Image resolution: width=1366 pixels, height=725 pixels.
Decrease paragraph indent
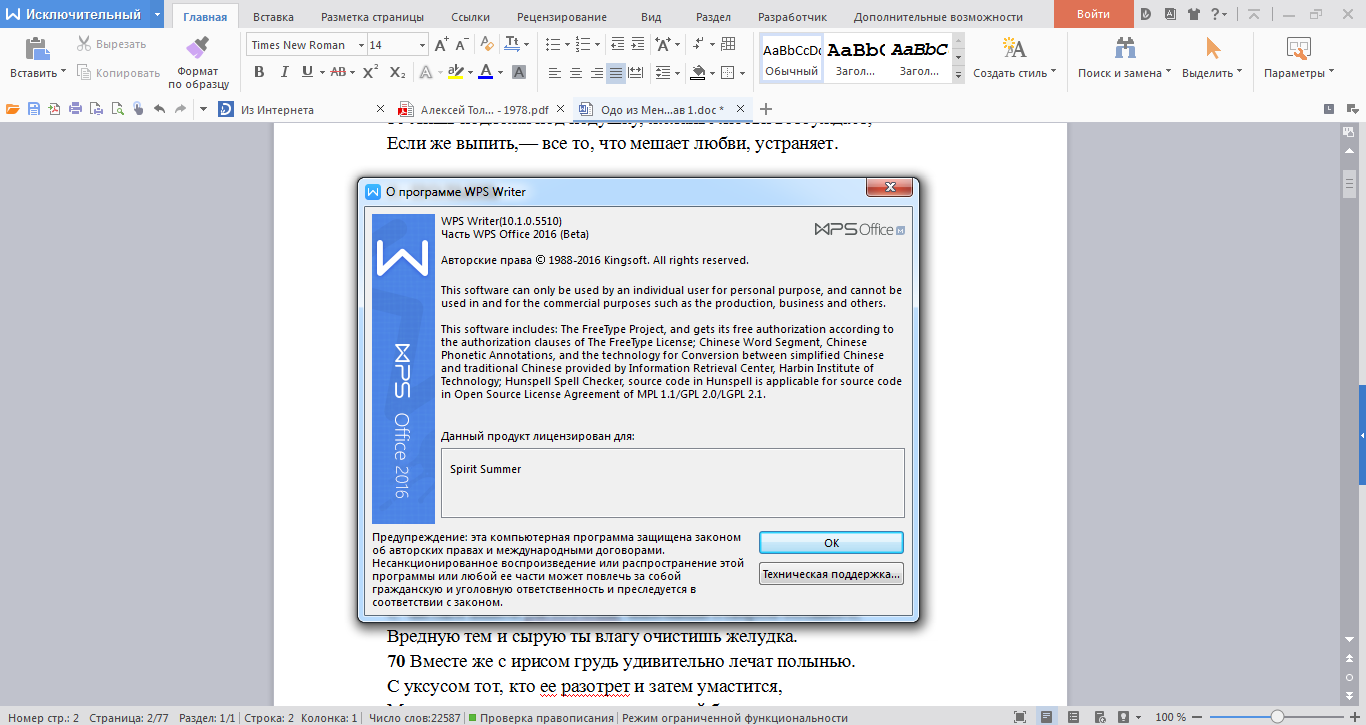[617, 44]
